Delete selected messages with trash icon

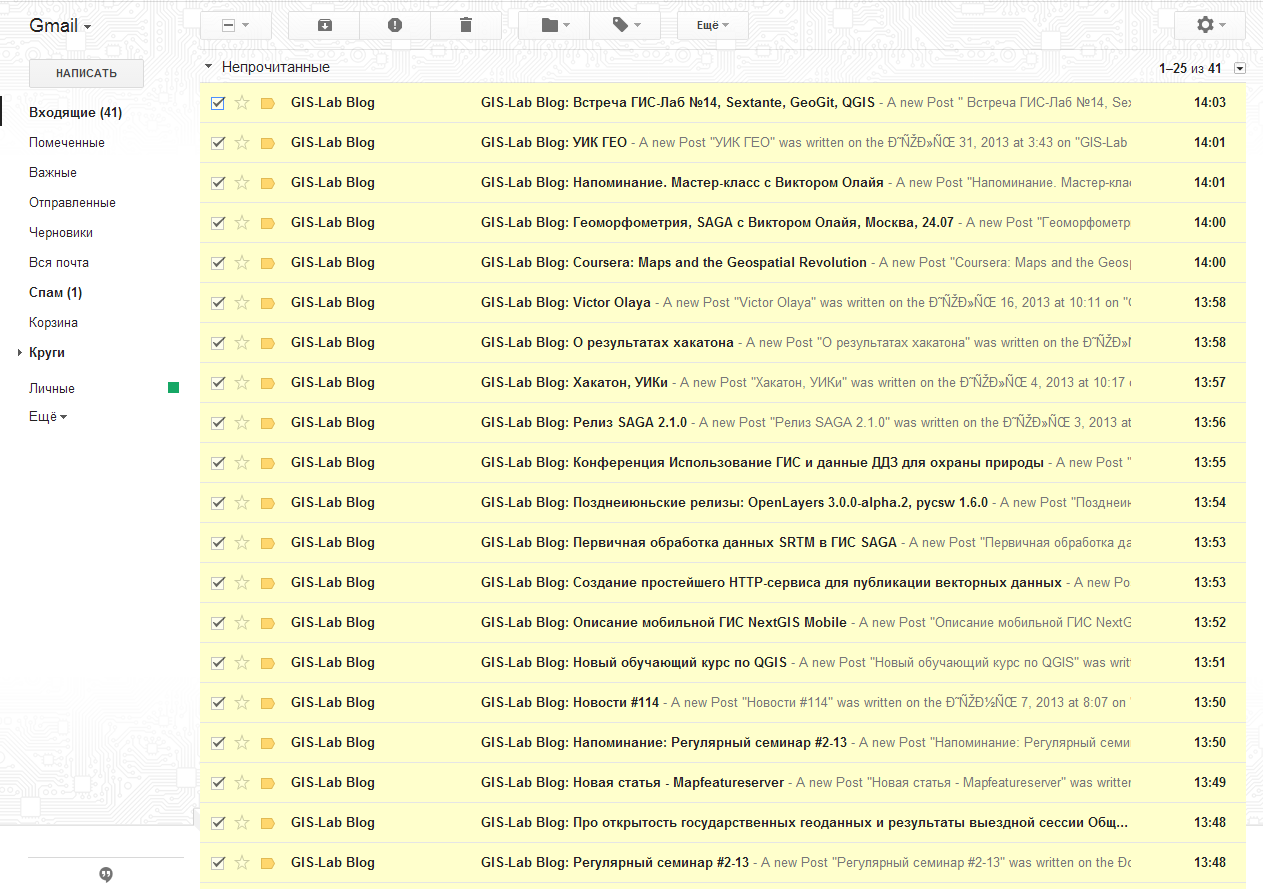tap(466, 25)
